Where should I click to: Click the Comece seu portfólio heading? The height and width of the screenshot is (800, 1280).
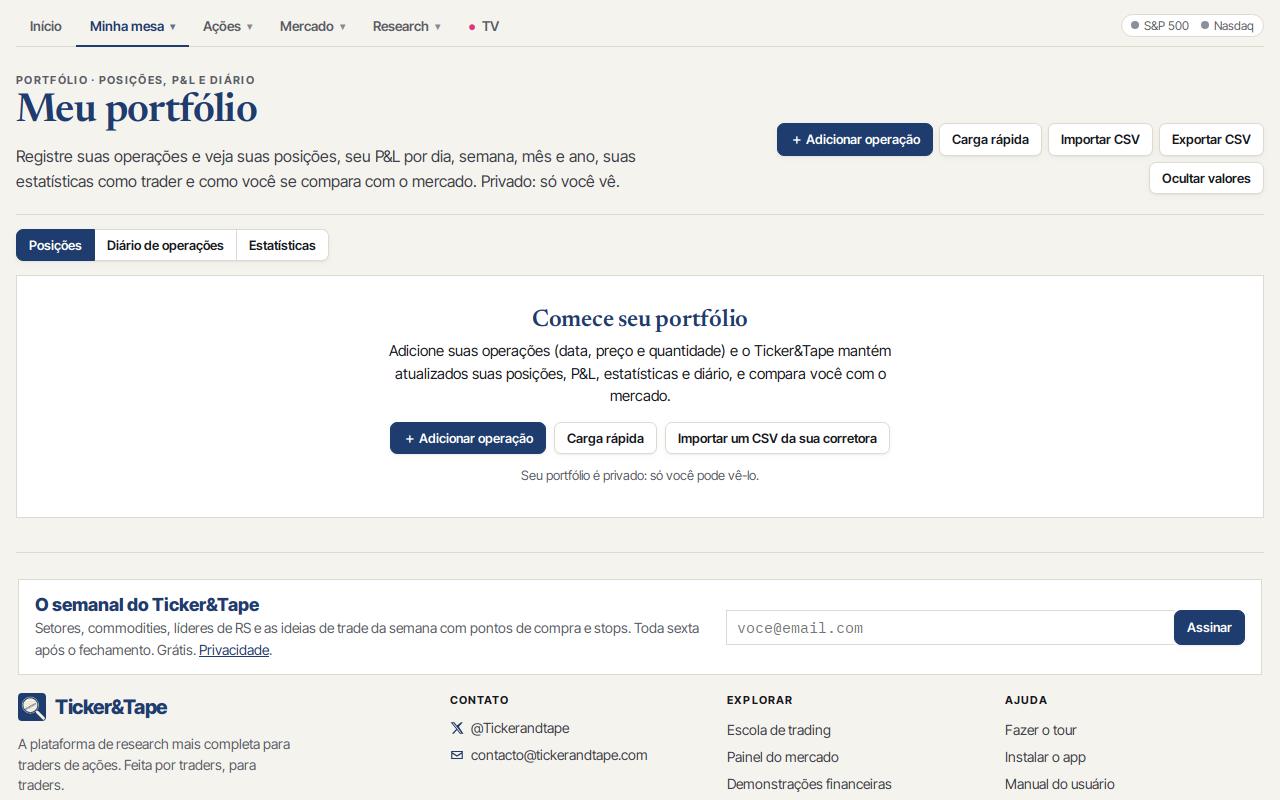(640, 318)
